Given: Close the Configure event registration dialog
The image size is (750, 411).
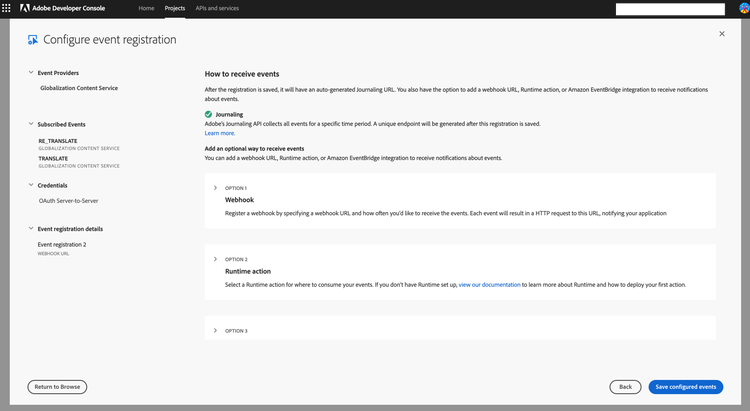Looking at the screenshot, I should [x=722, y=34].
